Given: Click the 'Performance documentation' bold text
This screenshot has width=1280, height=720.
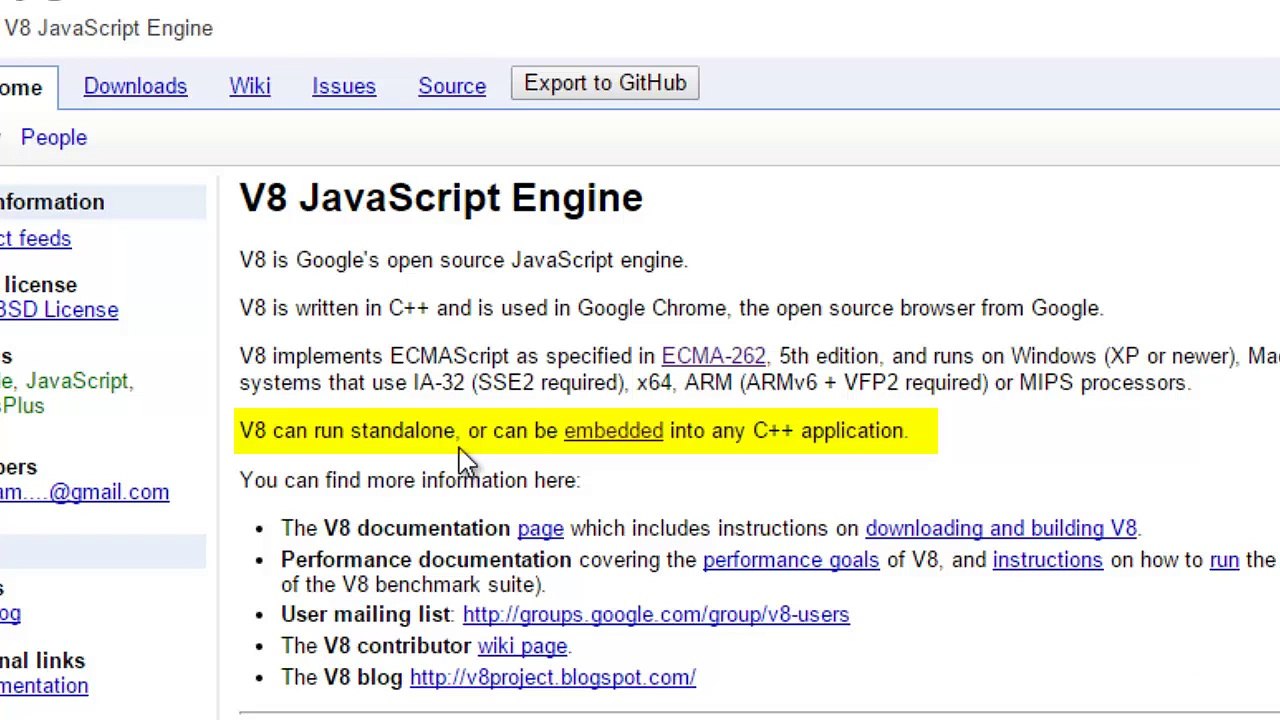Looking at the screenshot, I should [426, 560].
